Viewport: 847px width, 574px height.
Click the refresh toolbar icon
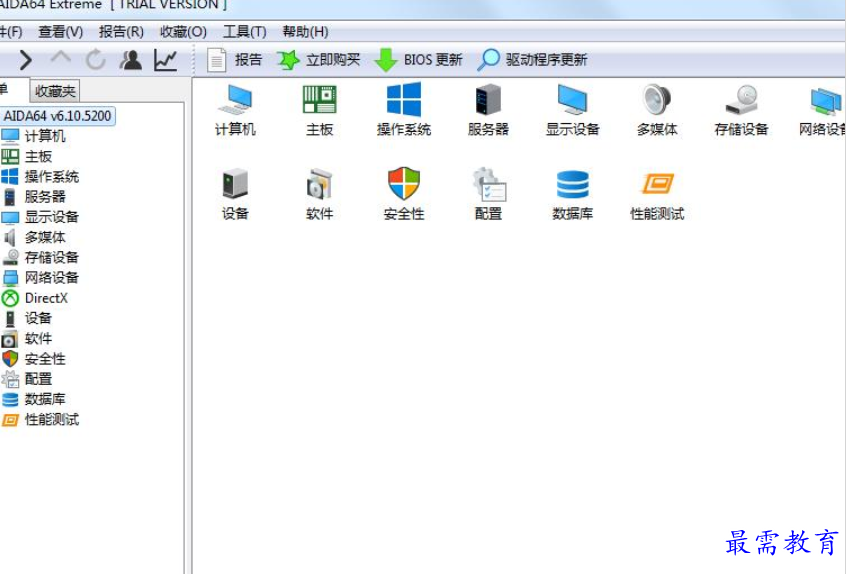(x=96, y=60)
